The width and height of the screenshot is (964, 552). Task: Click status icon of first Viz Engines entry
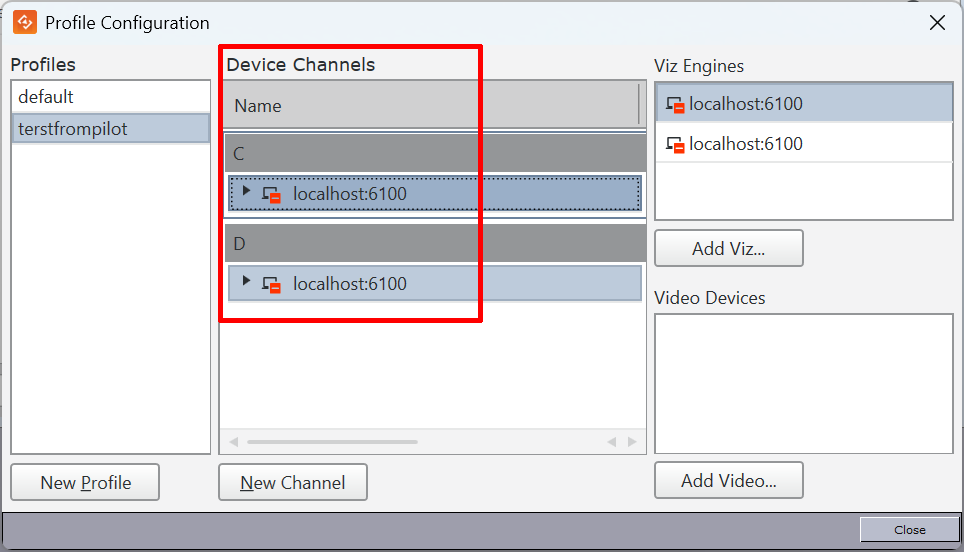676,104
